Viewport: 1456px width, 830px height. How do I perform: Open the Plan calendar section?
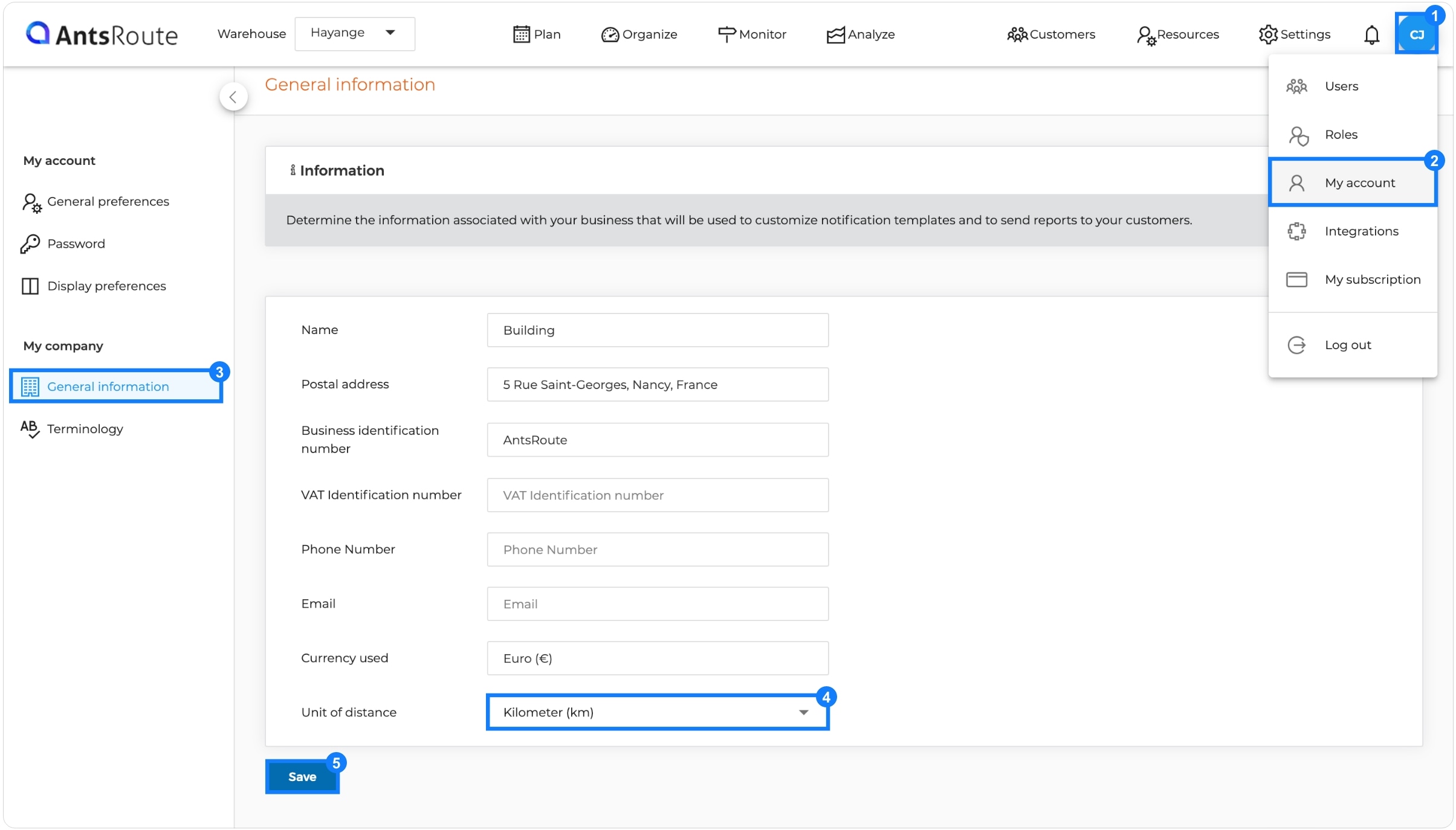537,34
